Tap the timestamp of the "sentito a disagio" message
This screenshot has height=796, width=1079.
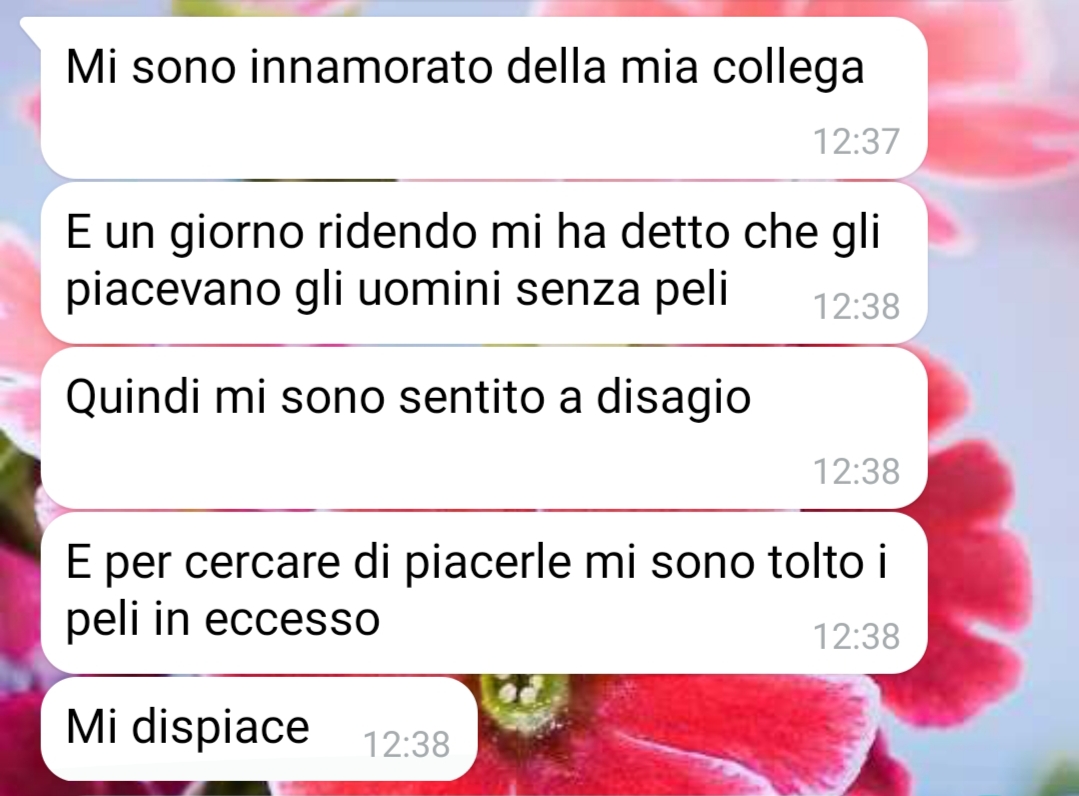[x=856, y=472]
